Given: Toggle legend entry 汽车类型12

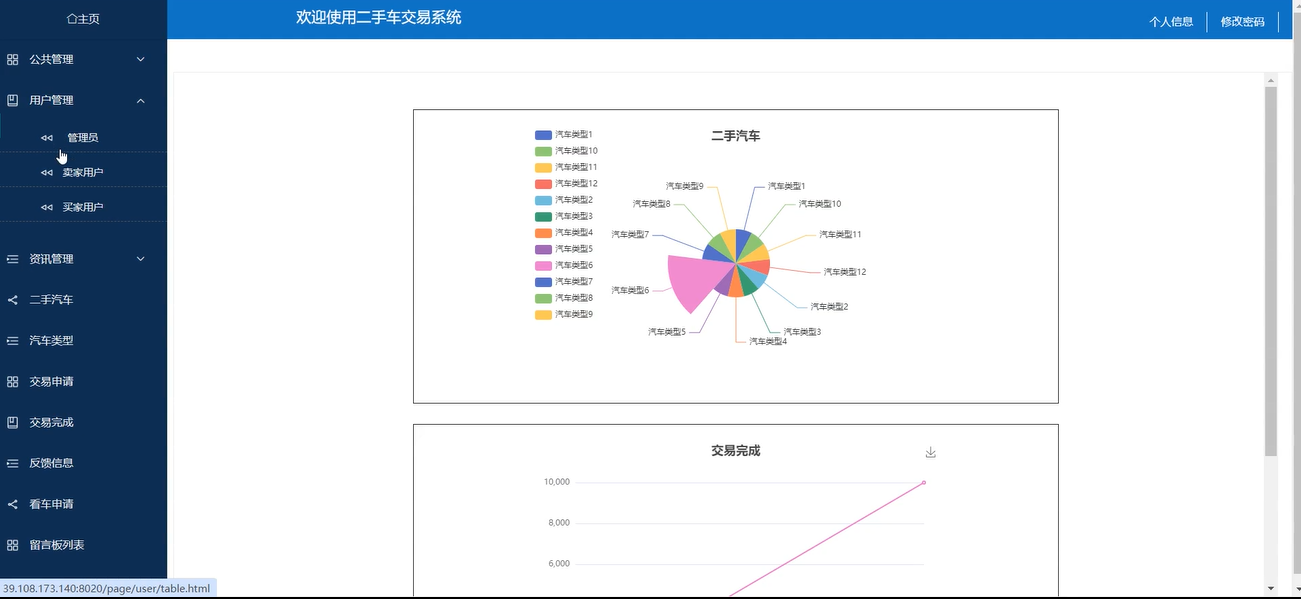Looking at the screenshot, I should 566,183.
